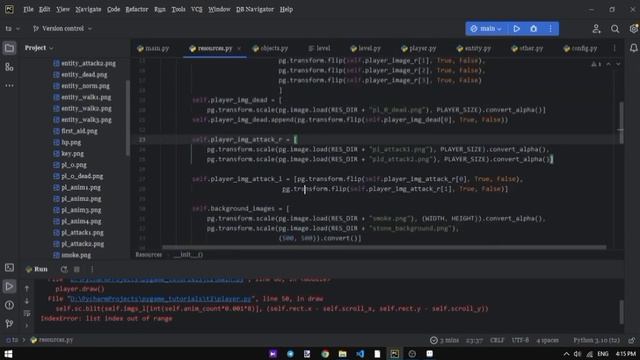Toggle read-only lock icon in status bar
Screen dimensions: 640x360
632,340
